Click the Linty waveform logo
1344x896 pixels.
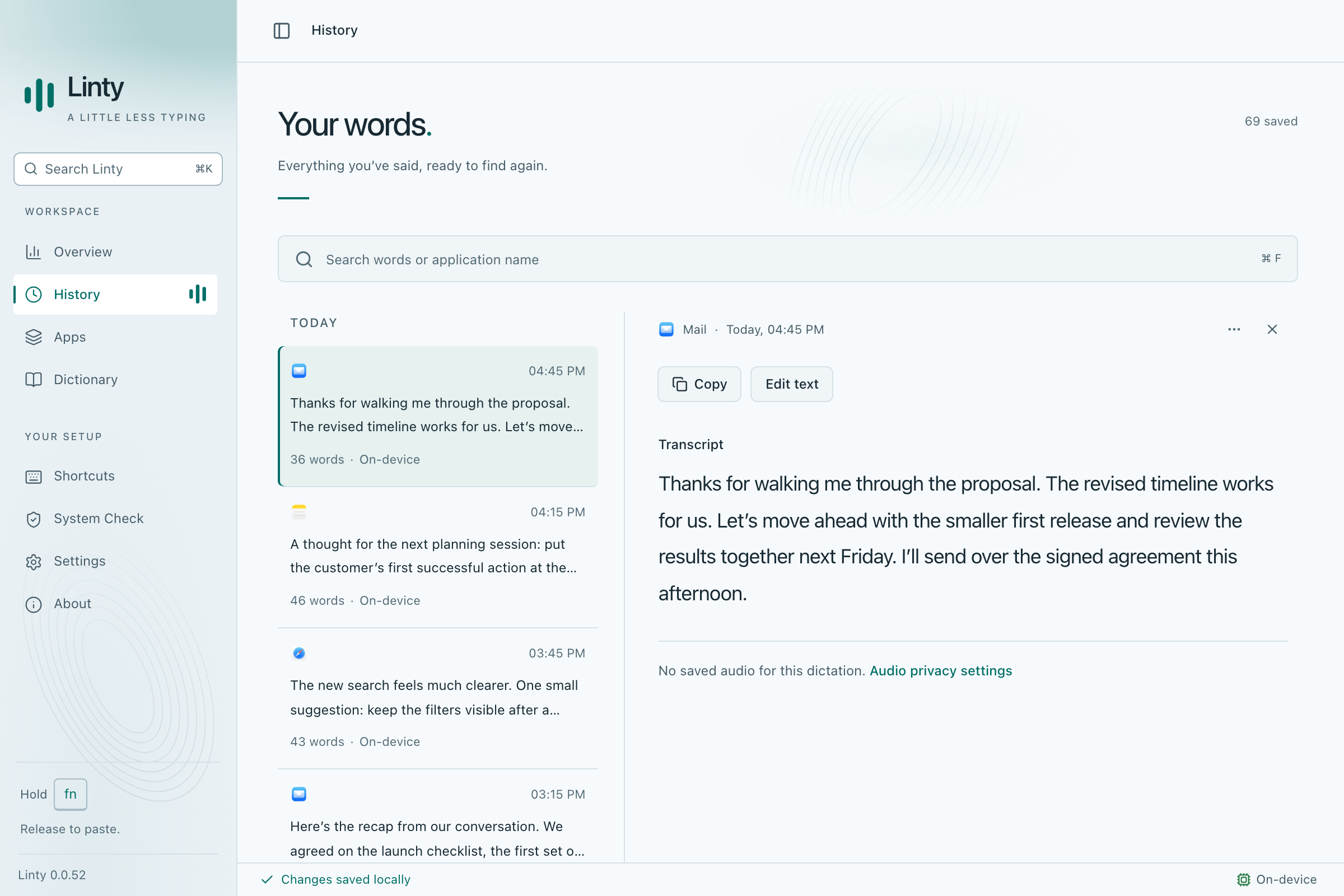coord(39,94)
